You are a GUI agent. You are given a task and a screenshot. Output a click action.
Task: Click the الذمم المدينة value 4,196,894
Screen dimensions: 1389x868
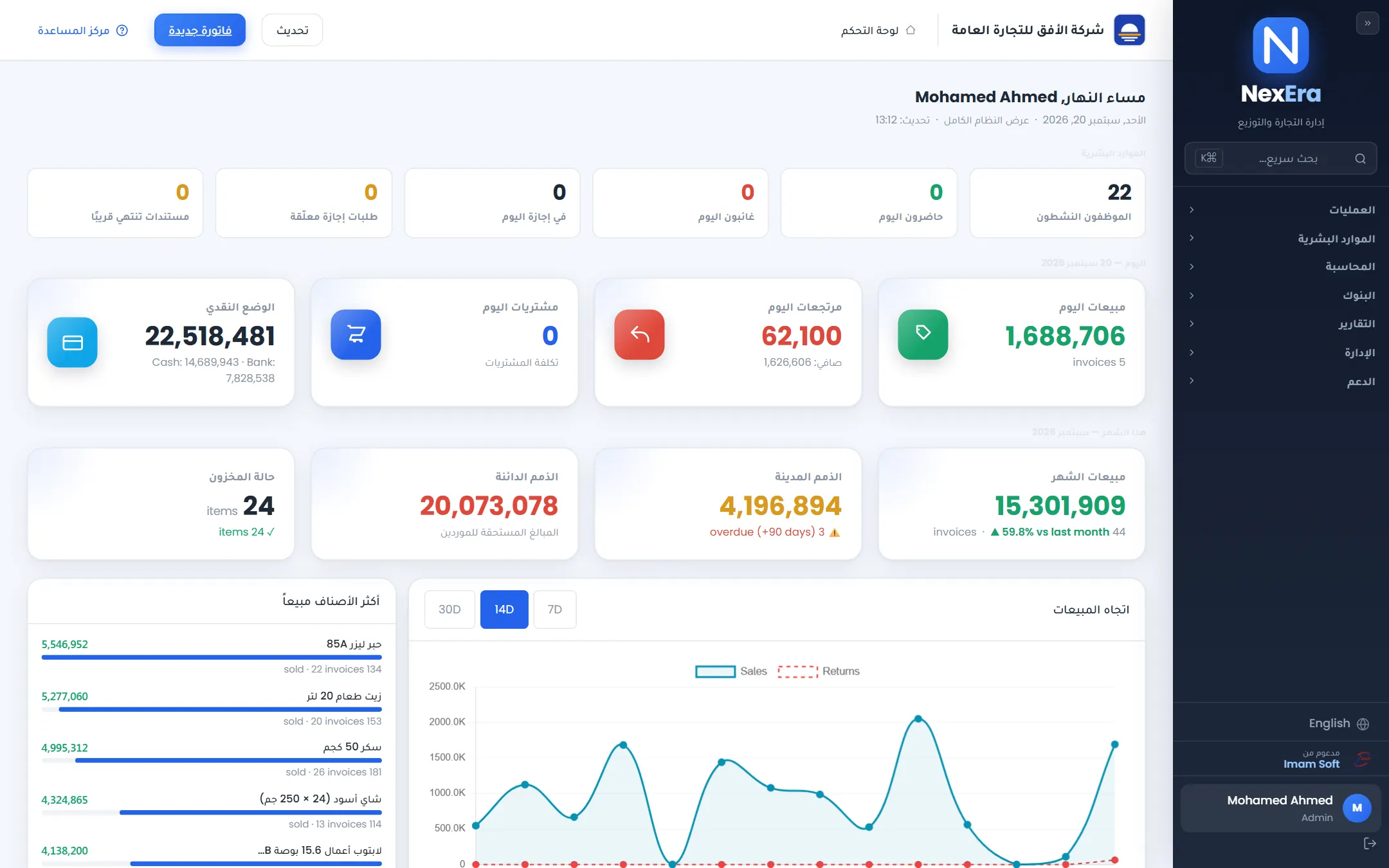click(780, 506)
